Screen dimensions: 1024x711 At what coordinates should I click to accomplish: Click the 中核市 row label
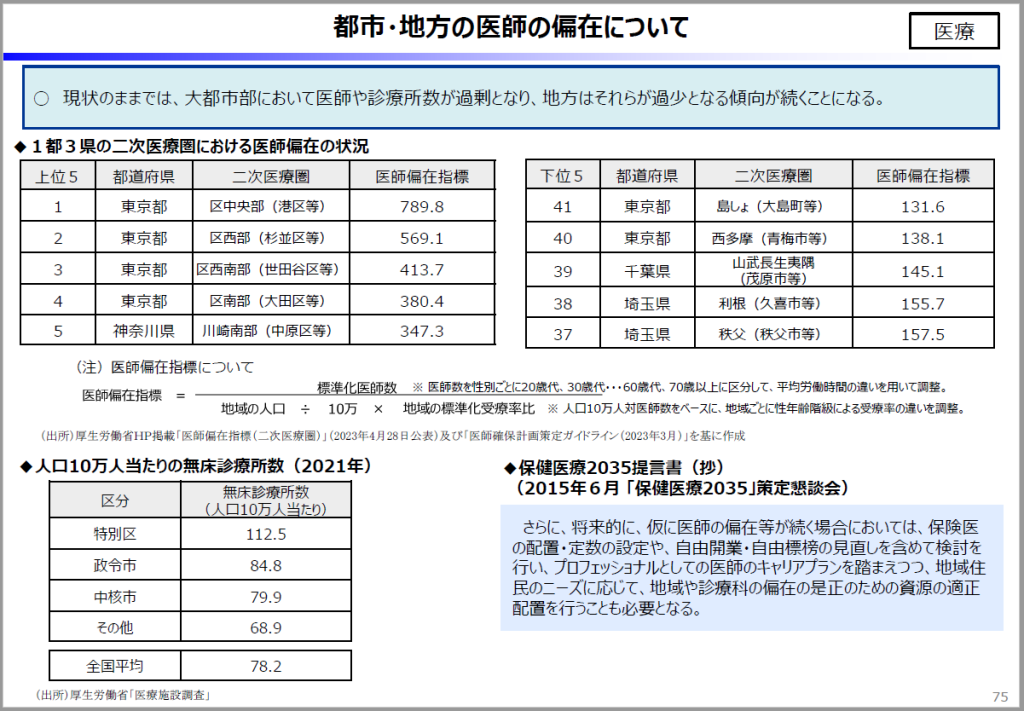(115, 597)
